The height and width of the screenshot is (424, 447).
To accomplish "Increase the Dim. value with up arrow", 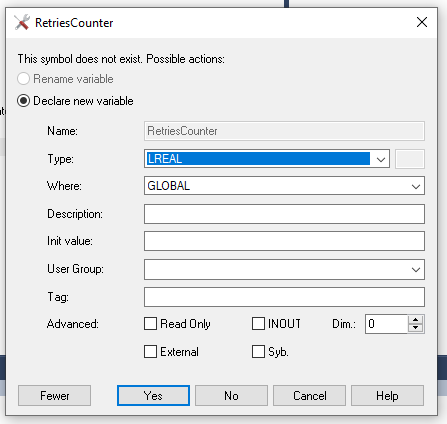I will click(415, 320).
